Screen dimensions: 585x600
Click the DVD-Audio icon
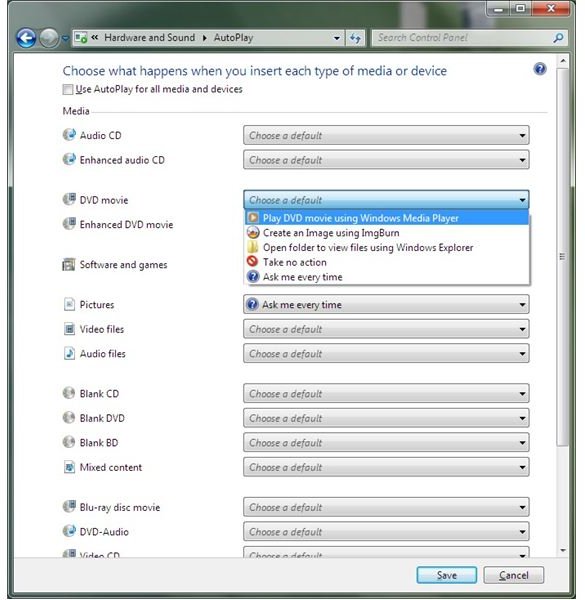tap(69, 531)
